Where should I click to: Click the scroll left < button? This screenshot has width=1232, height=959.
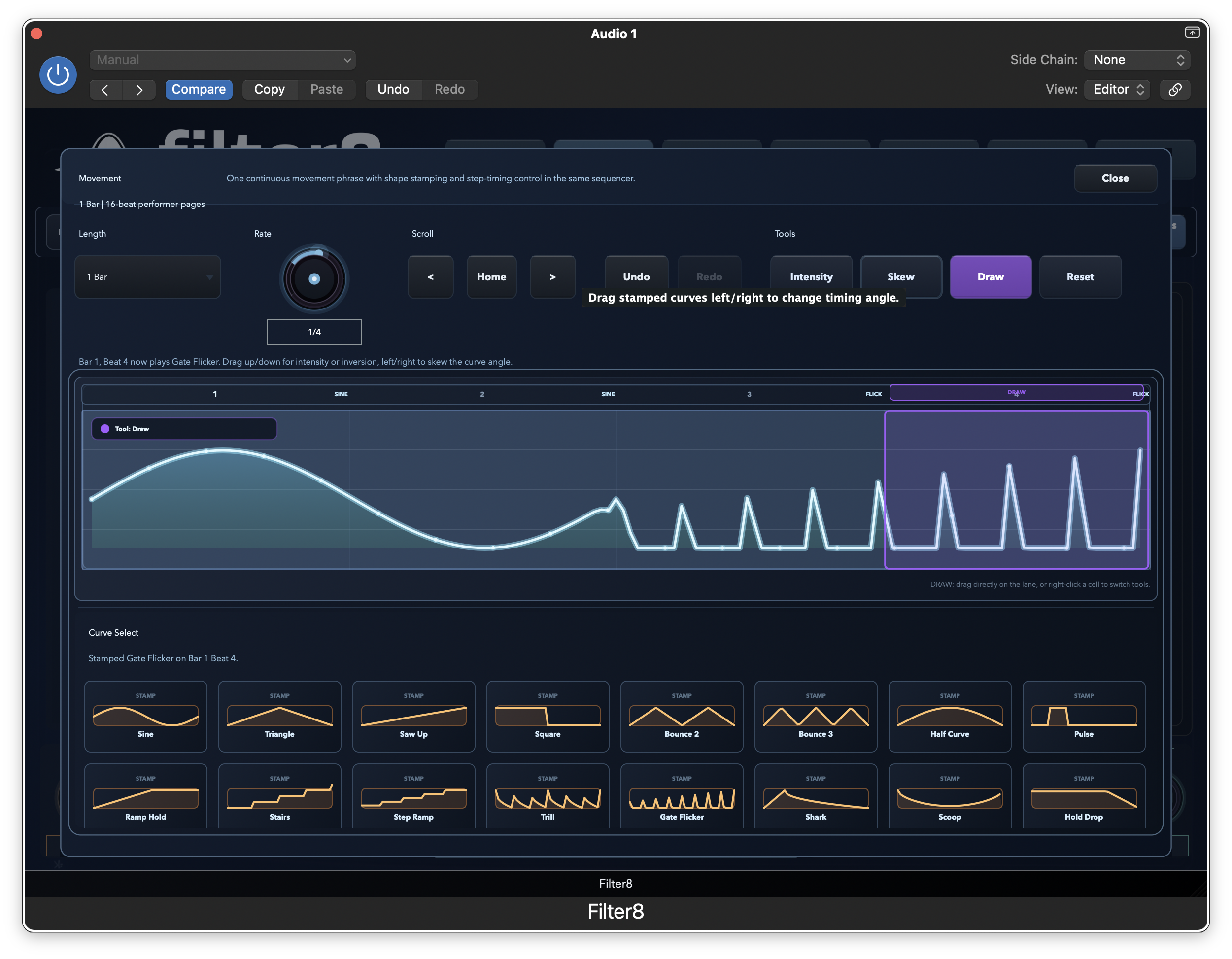click(430, 277)
